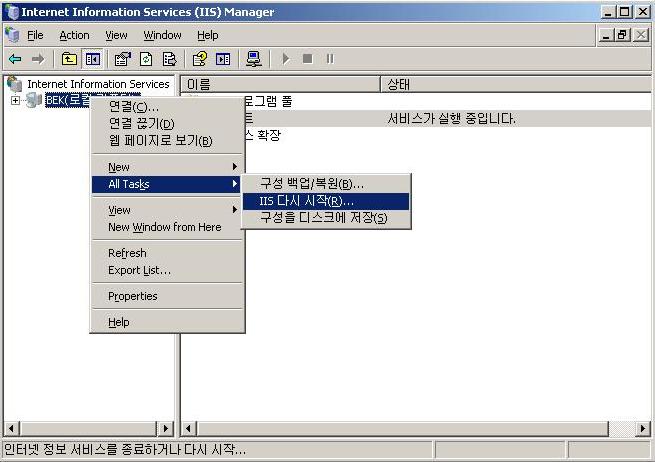This screenshot has height=462, width=655.
Task: Click the MMC icon beside File menu
Action: click(x=12, y=35)
